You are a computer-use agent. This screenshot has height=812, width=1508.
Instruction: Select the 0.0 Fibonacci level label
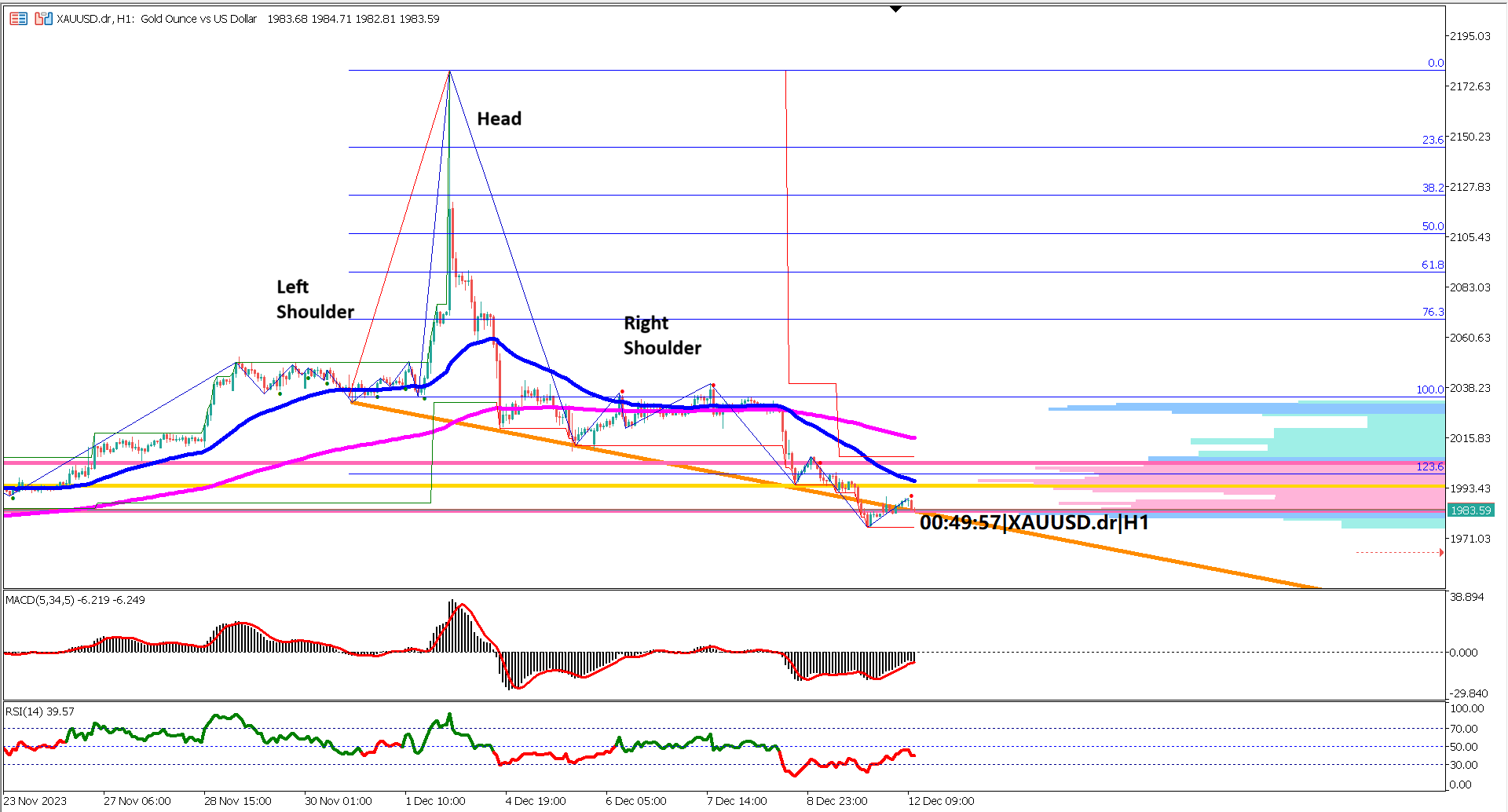point(1437,63)
